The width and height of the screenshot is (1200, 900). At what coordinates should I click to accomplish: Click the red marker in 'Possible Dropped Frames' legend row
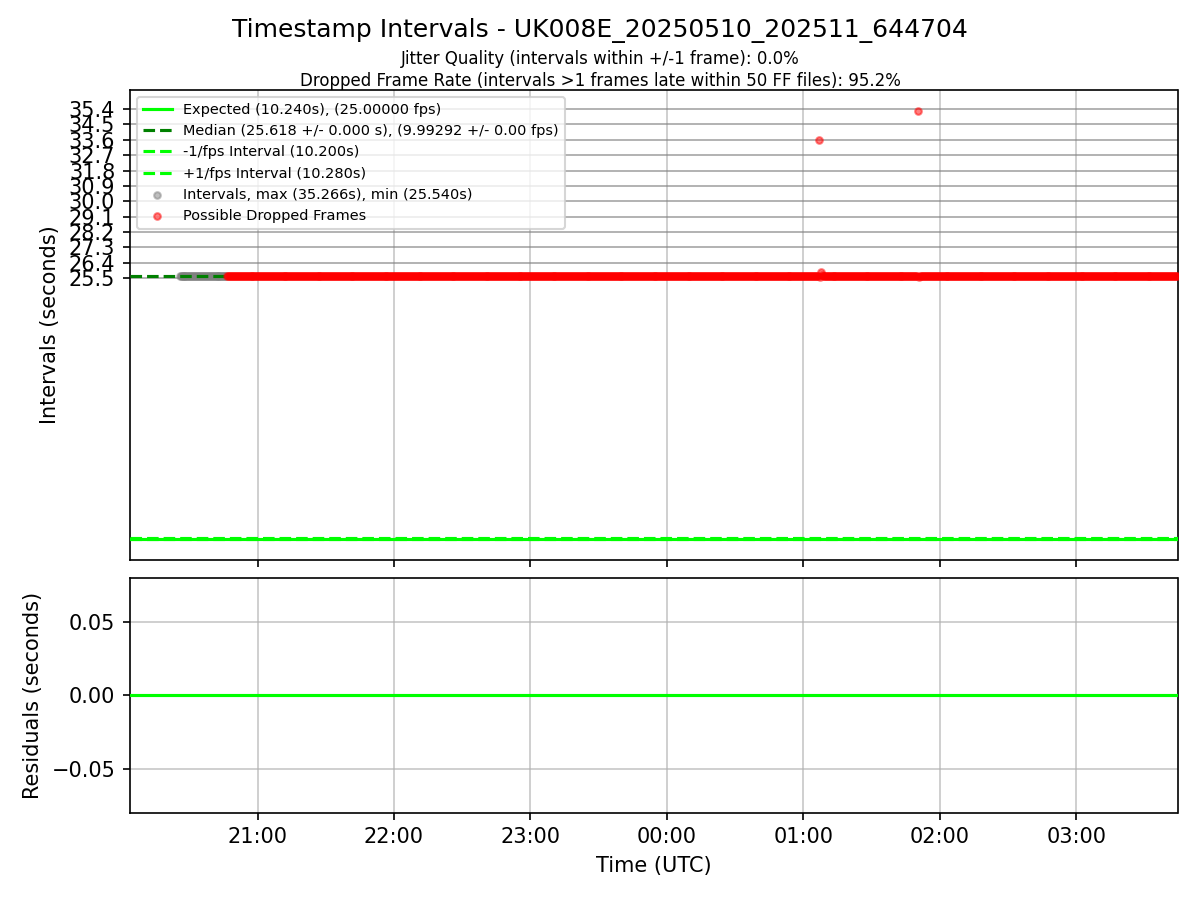click(x=157, y=216)
